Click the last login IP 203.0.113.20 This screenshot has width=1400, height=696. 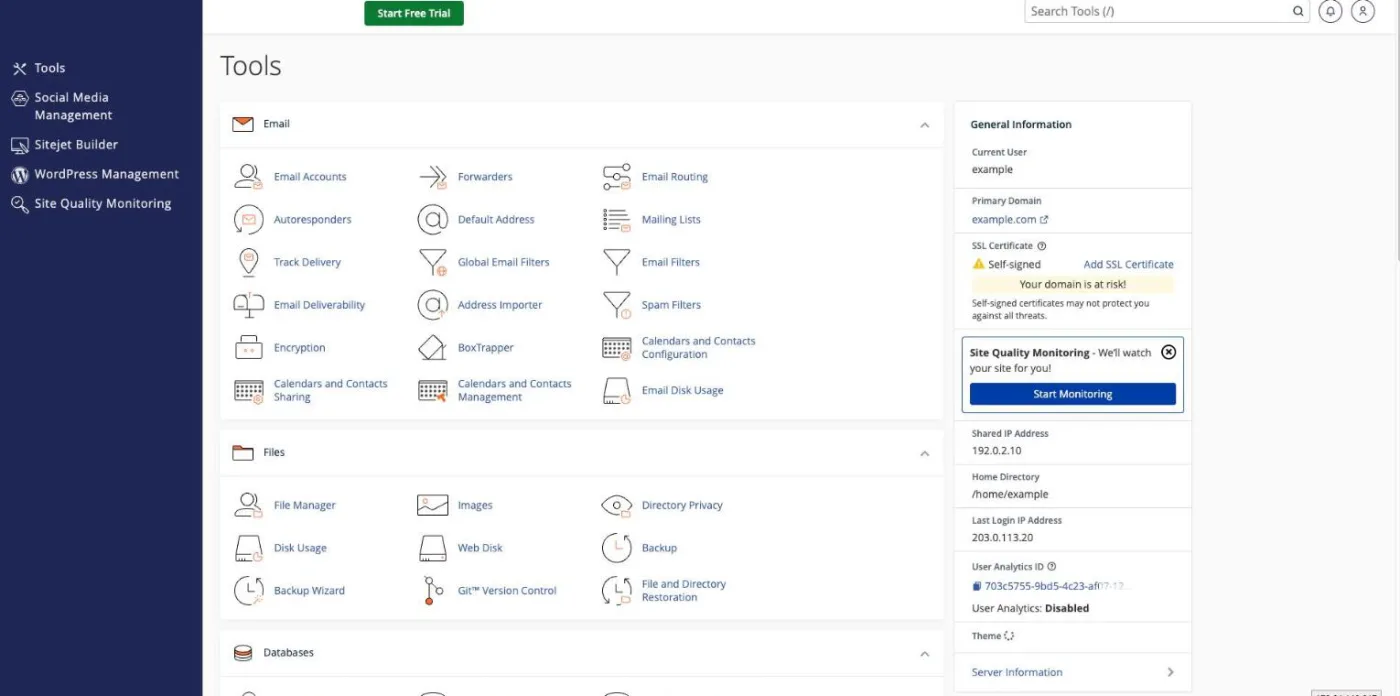tap(1002, 538)
